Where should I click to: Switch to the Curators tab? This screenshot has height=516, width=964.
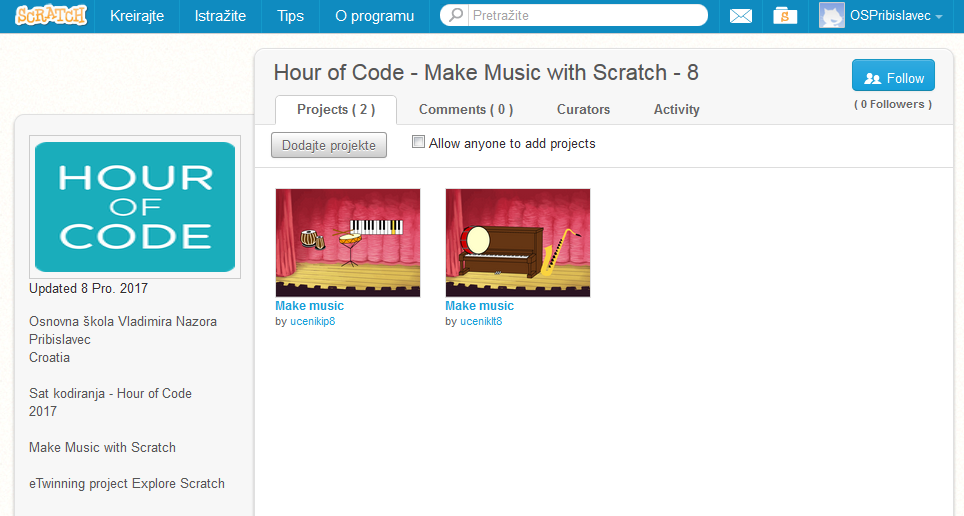point(583,109)
